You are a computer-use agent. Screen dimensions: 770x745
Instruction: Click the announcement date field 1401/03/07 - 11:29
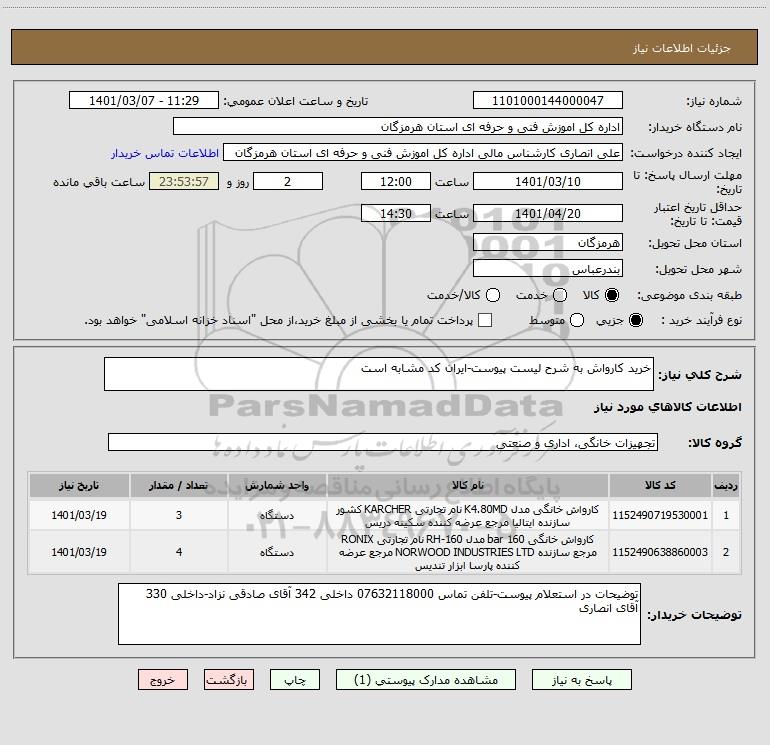coord(144,100)
